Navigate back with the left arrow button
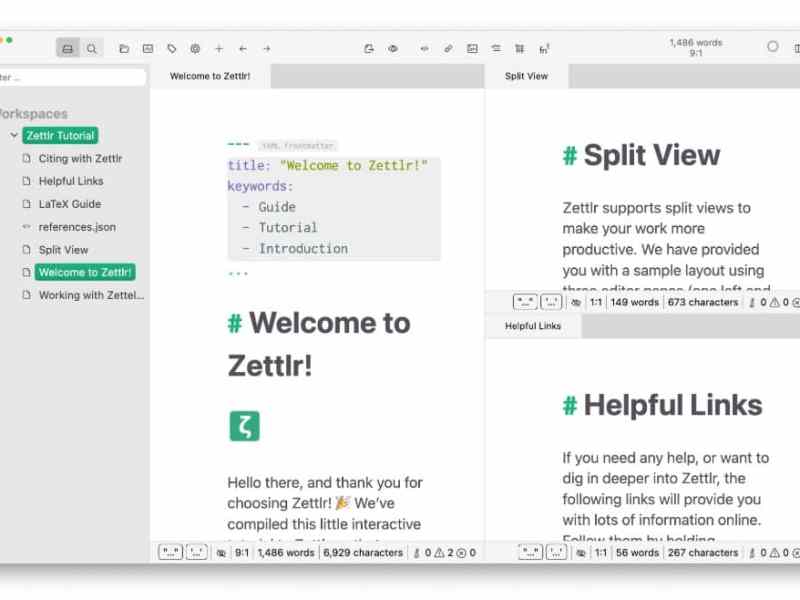 click(241, 48)
